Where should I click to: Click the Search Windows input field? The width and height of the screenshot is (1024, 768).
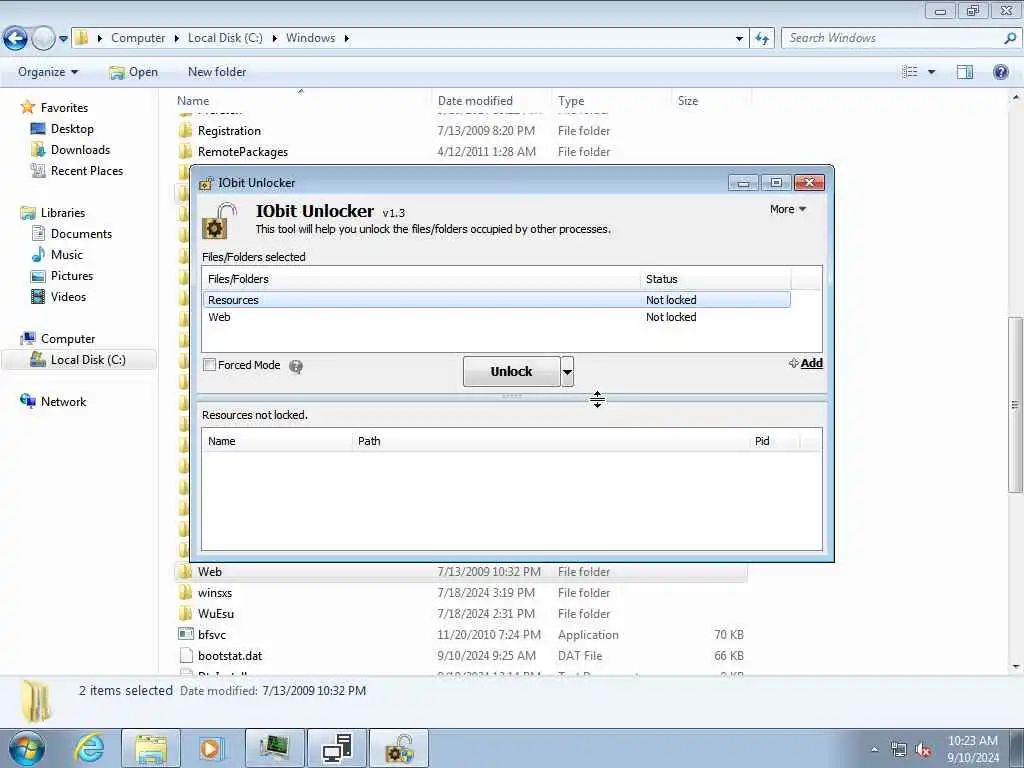click(x=892, y=39)
